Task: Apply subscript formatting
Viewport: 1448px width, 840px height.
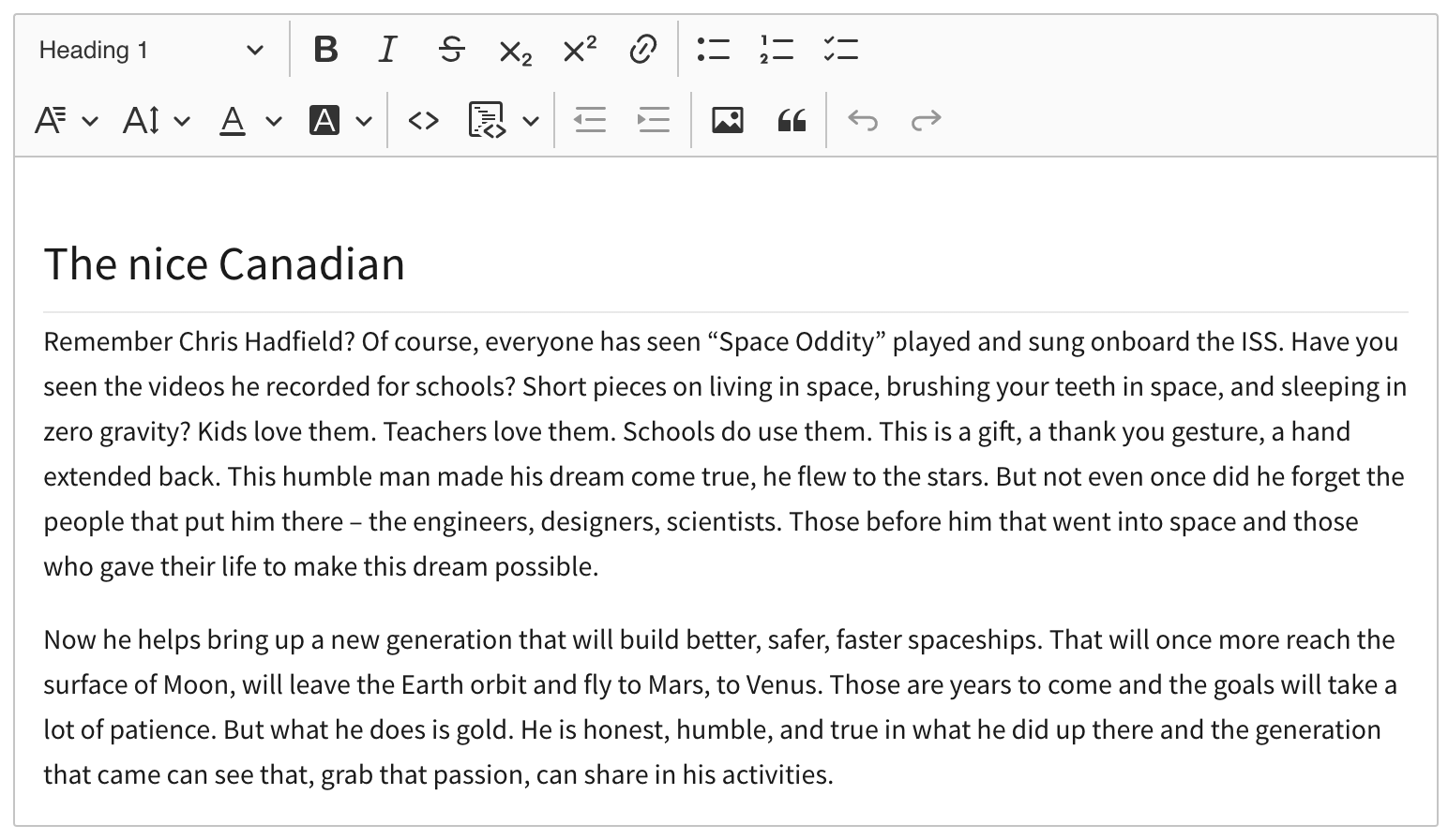Action: coord(515,50)
